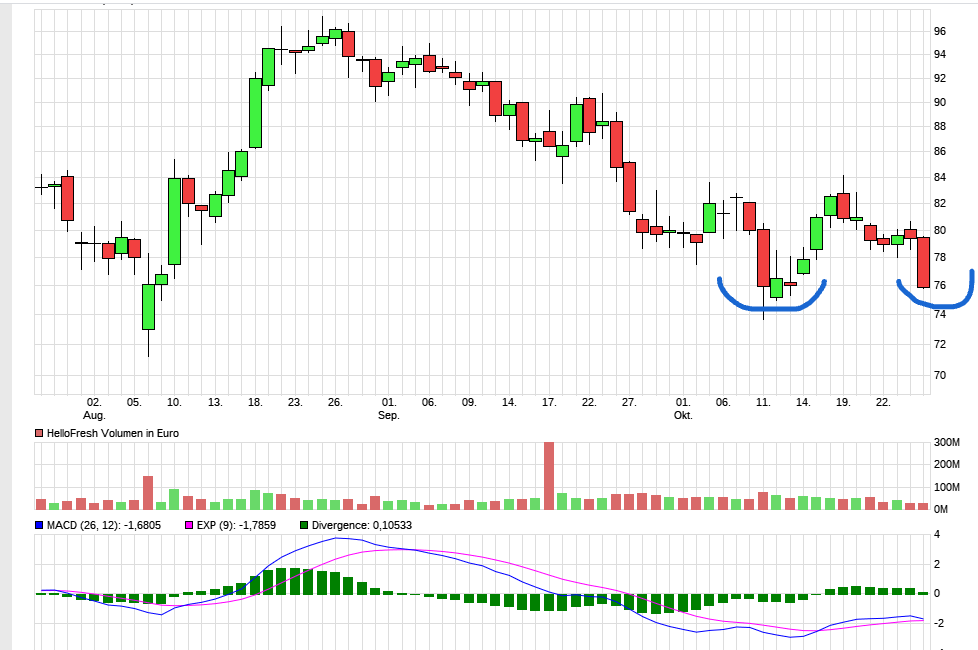Select the 'EXP (9): -1,7859' label

point(236,525)
